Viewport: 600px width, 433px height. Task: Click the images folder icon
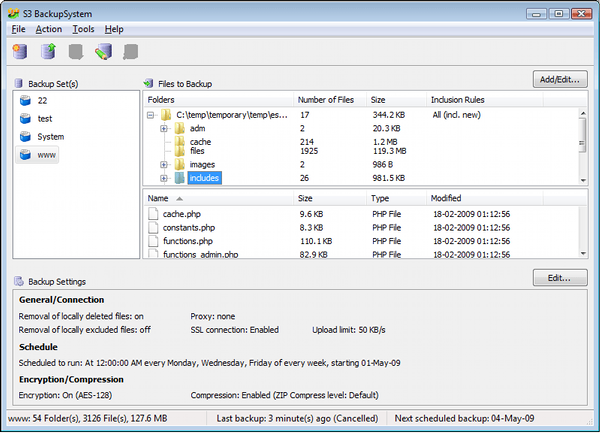[x=179, y=164]
